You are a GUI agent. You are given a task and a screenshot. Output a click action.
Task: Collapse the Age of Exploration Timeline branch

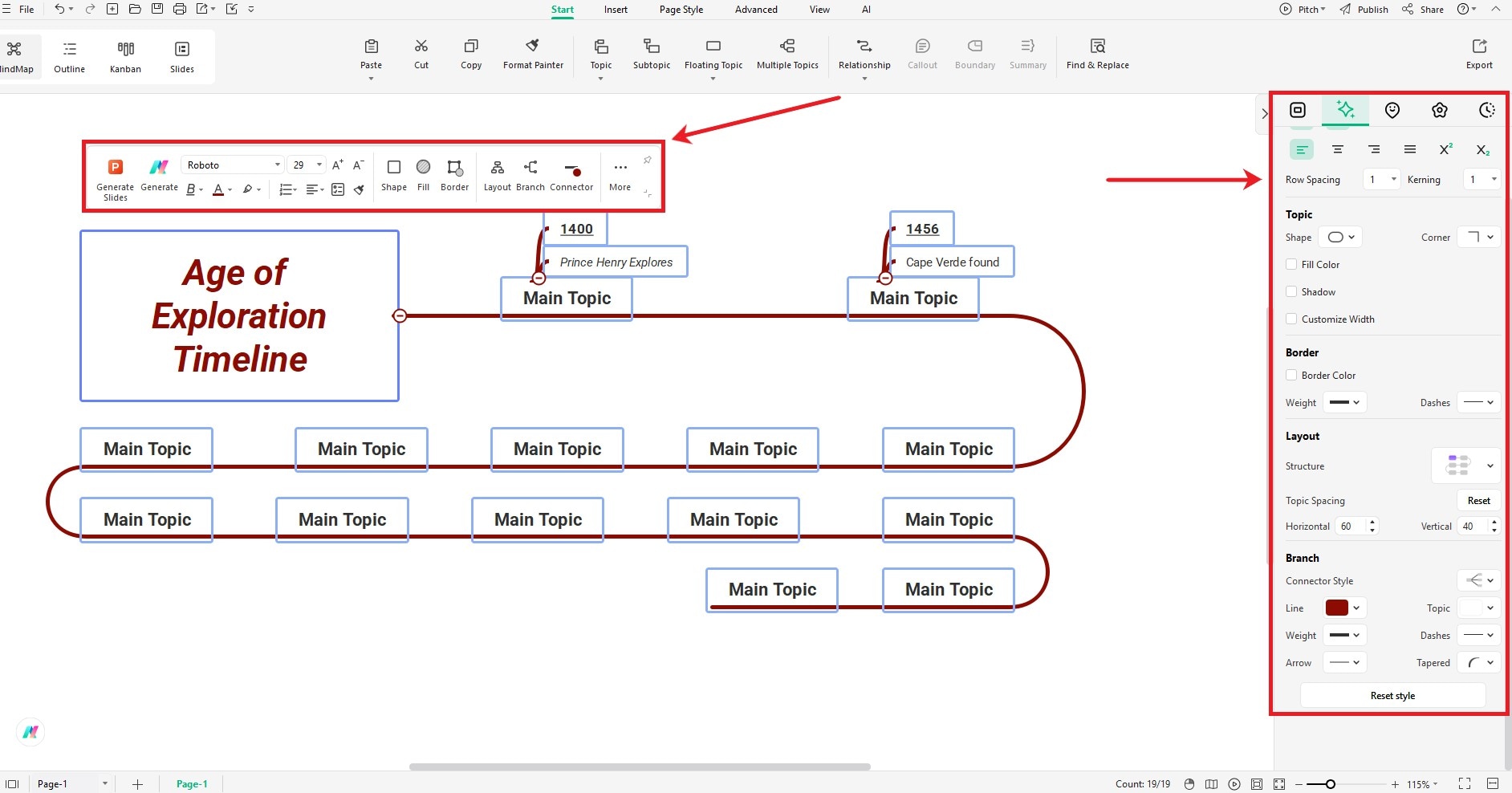pyautogui.click(x=400, y=315)
